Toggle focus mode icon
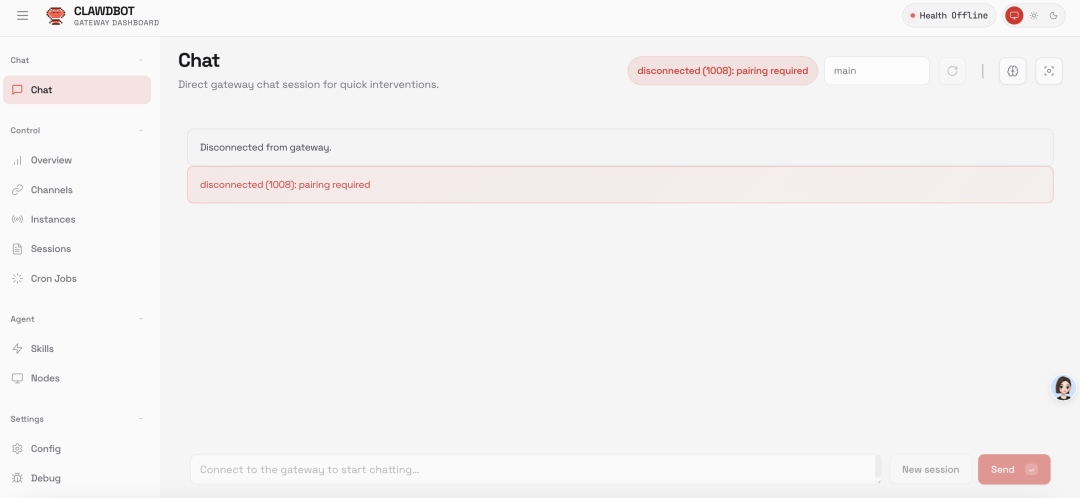 1048,71
